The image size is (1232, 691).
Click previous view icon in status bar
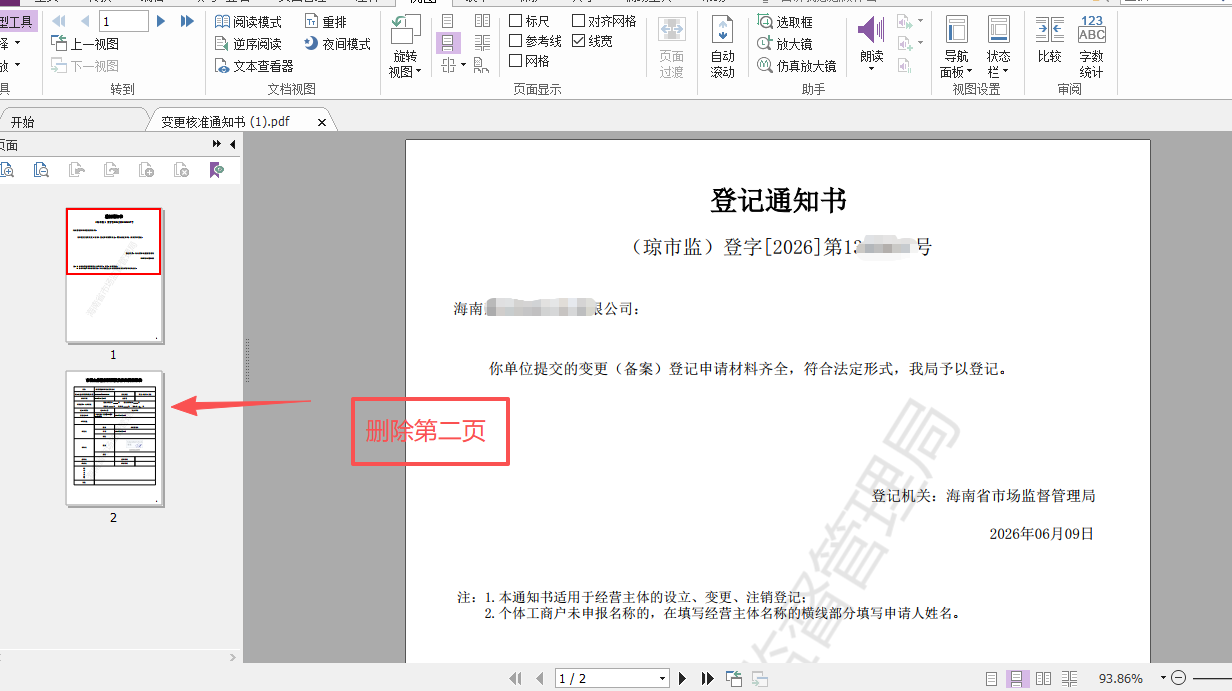[734, 678]
